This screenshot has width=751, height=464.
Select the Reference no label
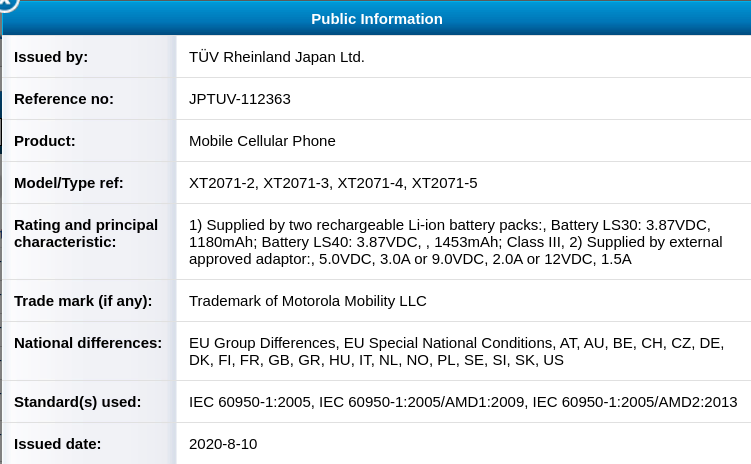pos(64,99)
